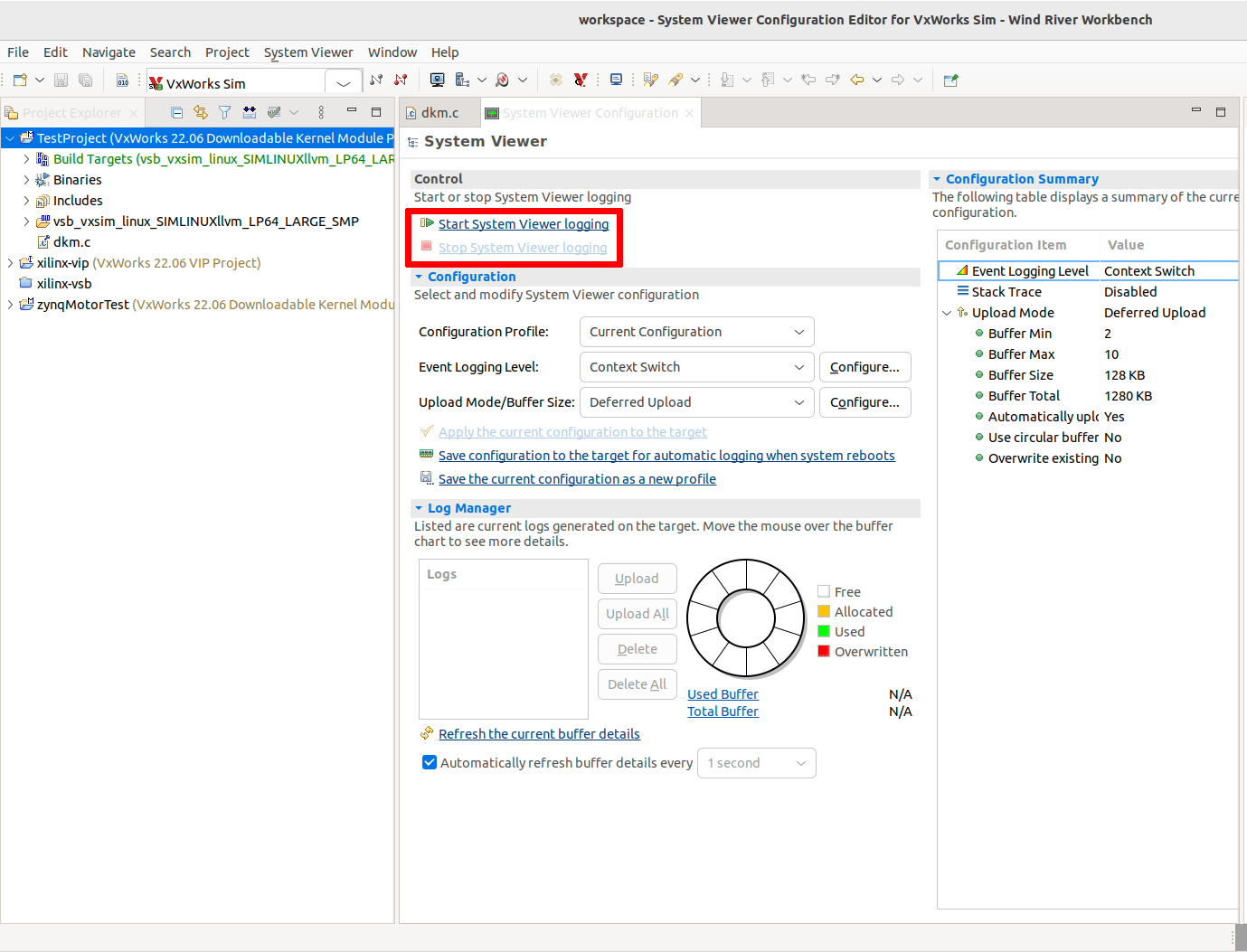Select dkm.c file in Project Explorer
Image resolution: width=1247 pixels, height=952 pixels.
63,242
